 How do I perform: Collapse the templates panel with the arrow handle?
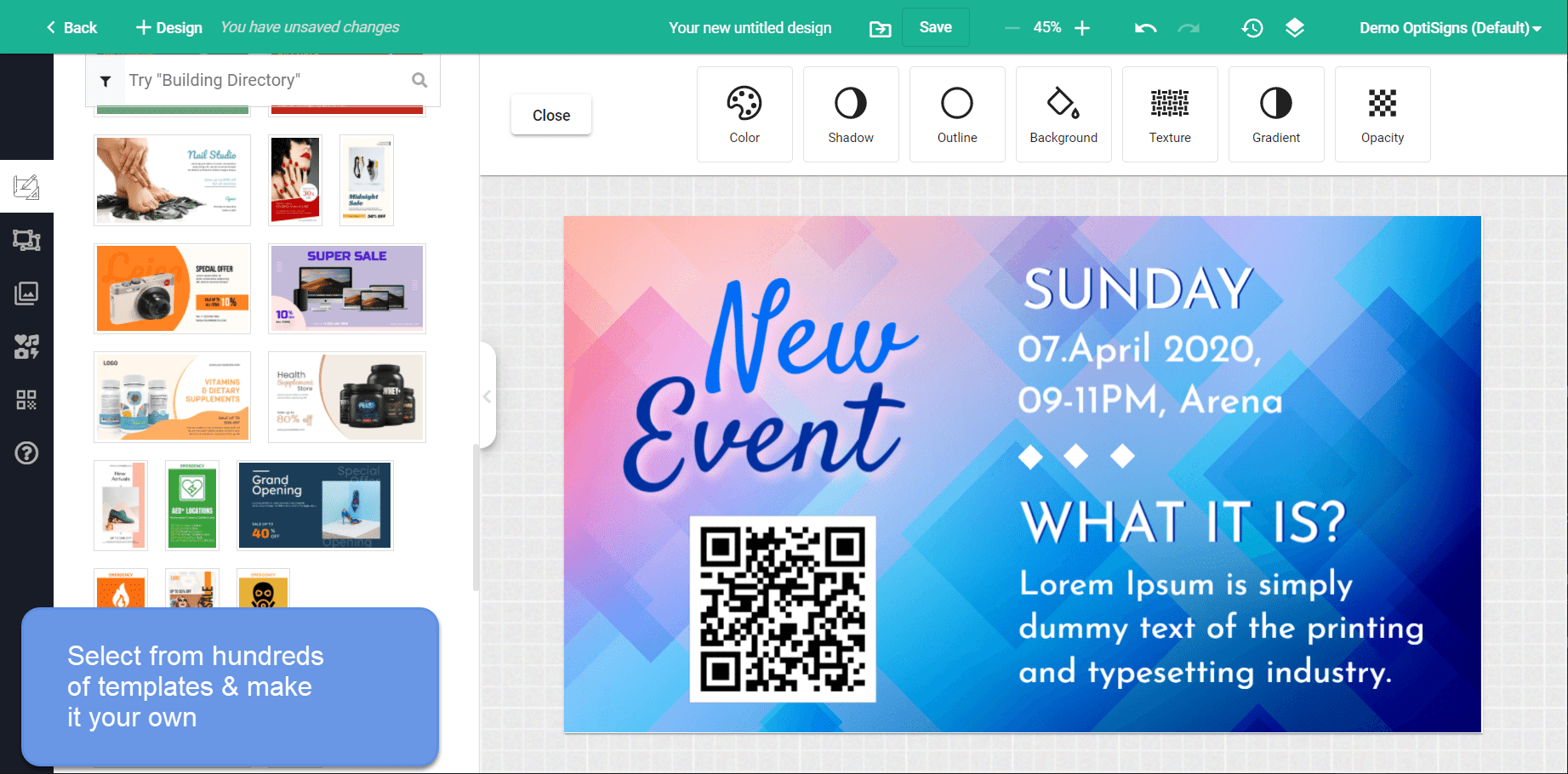pos(488,396)
